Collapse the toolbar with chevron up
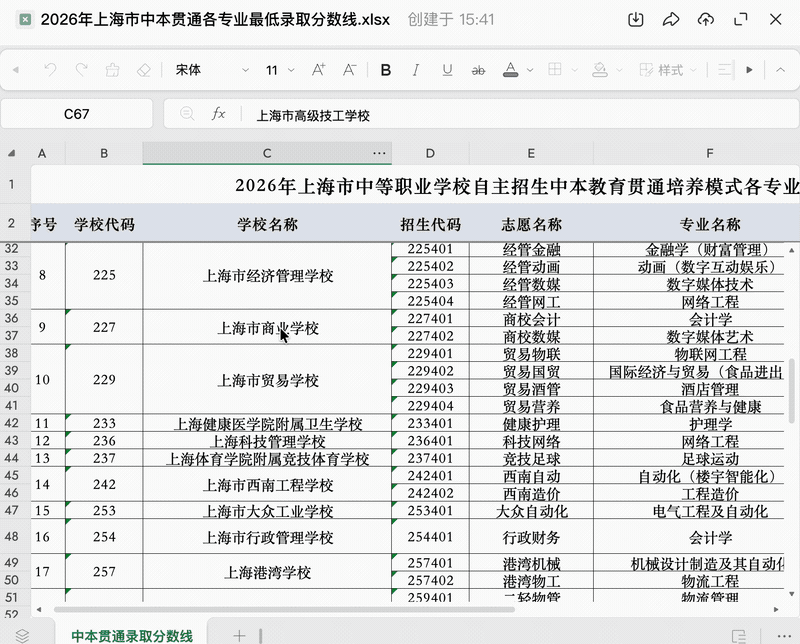Image resolution: width=800 pixels, height=644 pixels. tap(780, 70)
